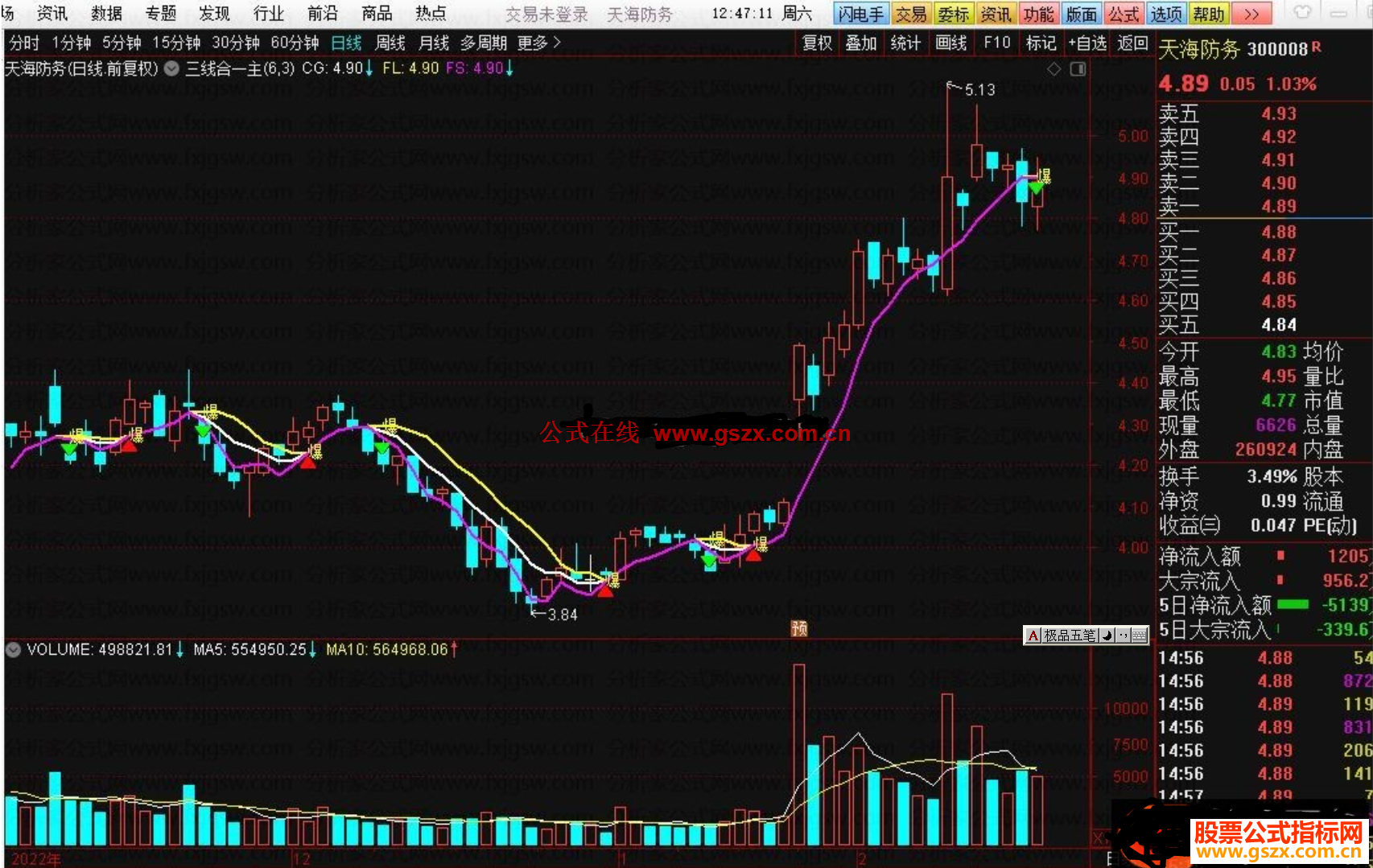The width and height of the screenshot is (1373, 868).
Task: Open the 多周期 multi-period view
Action: tap(484, 43)
